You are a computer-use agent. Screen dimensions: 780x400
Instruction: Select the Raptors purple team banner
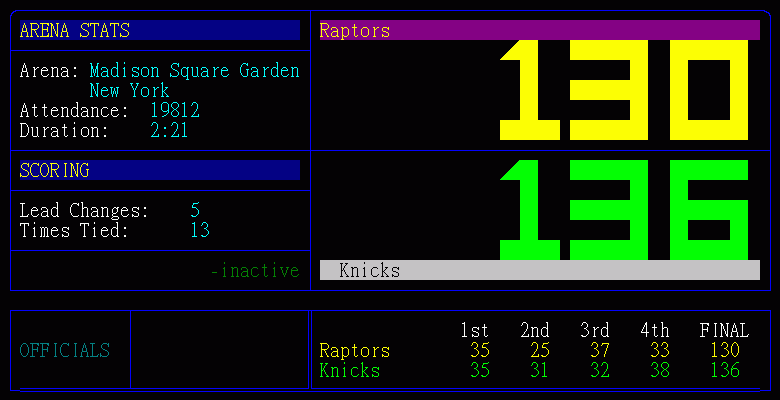tap(540, 30)
